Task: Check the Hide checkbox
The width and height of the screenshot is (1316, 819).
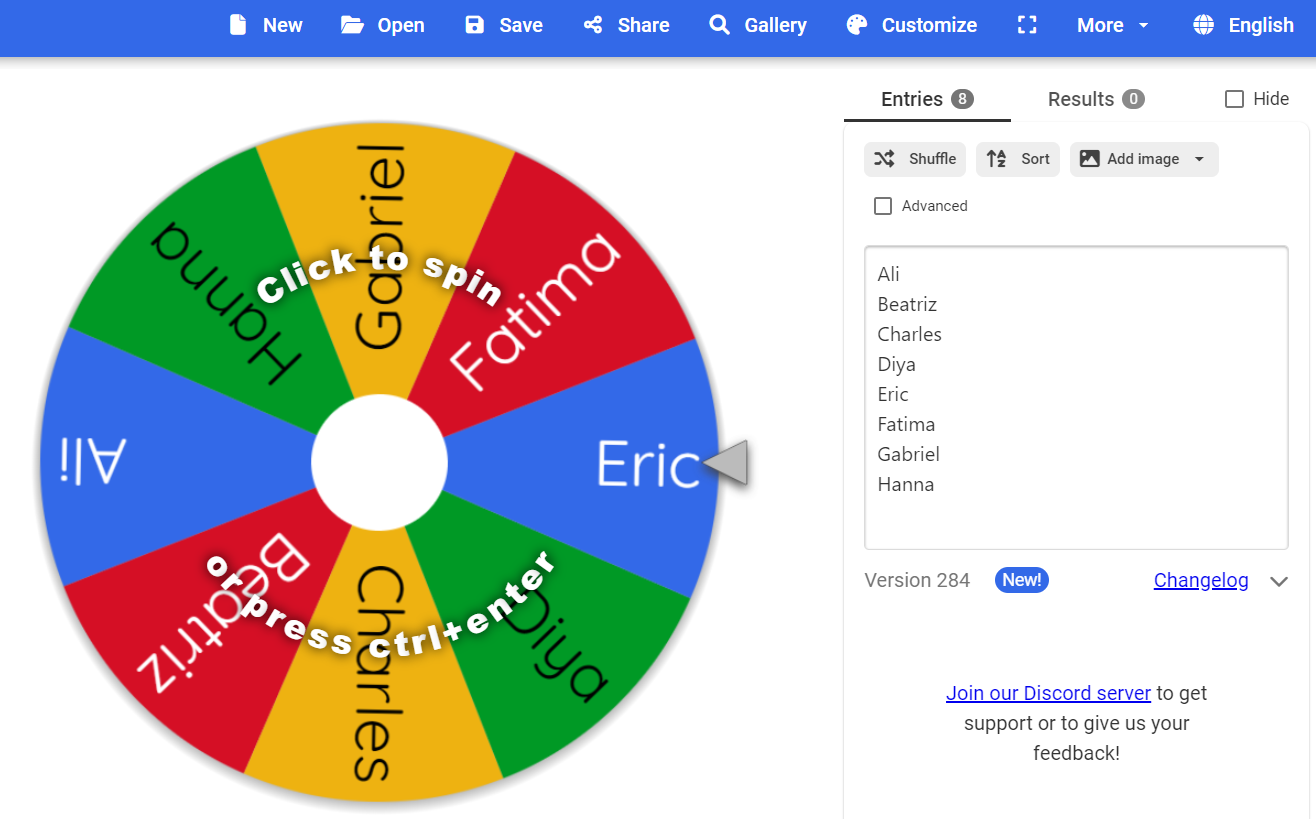Action: (1235, 99)
